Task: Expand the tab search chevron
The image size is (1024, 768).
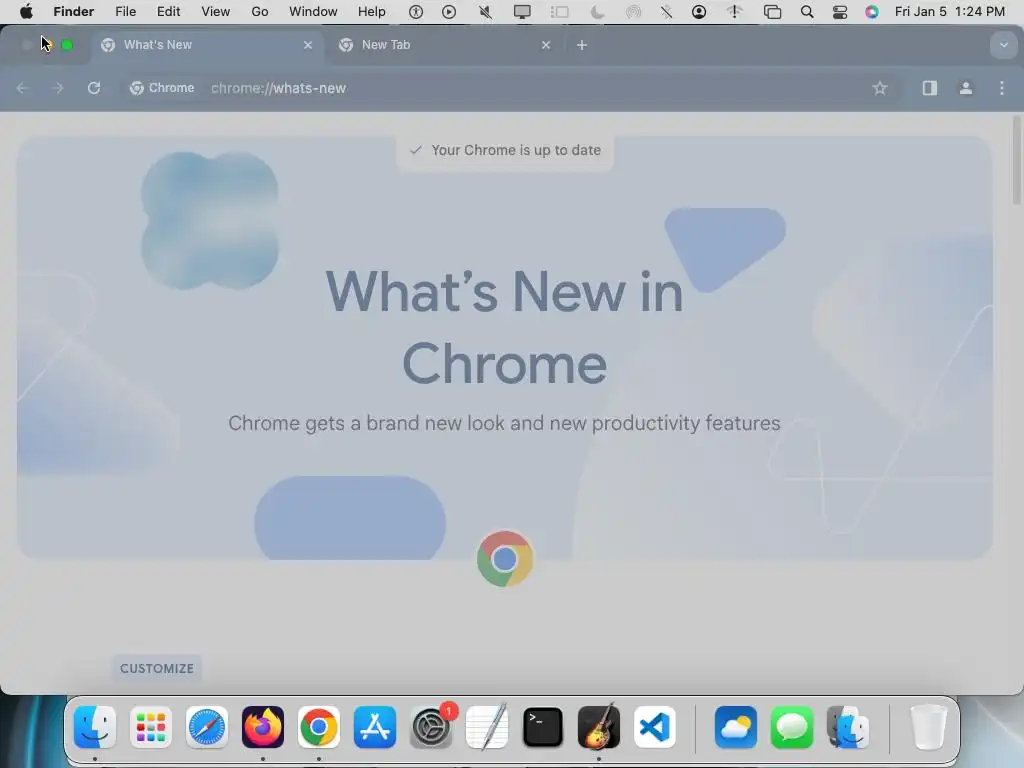Action: pyautogui.click(x=1003, y=45)
